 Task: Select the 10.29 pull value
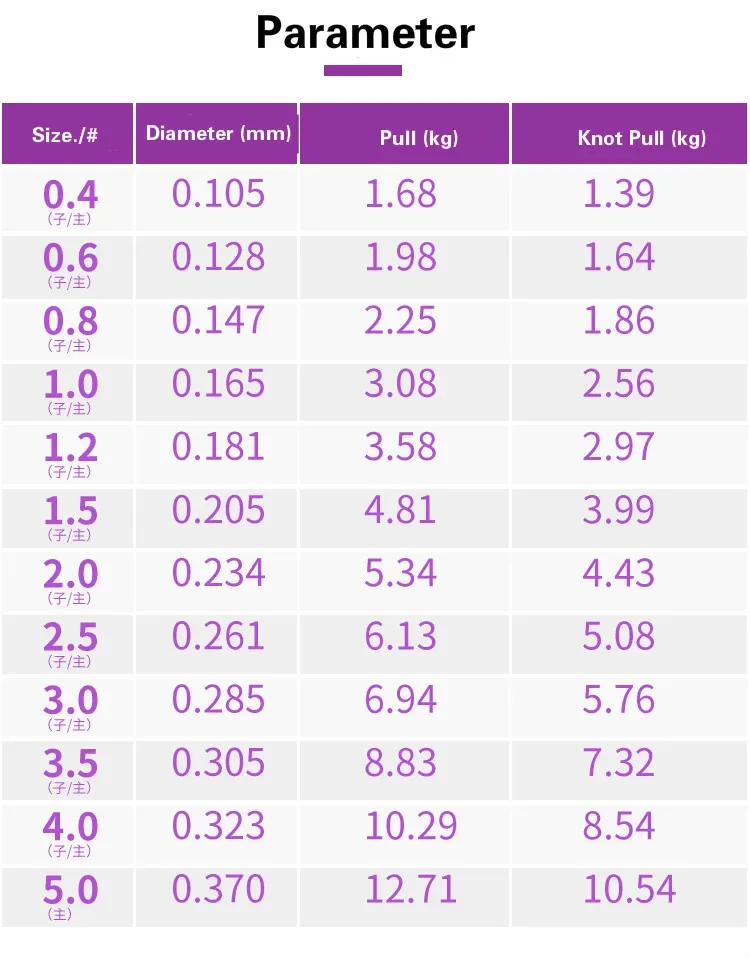tap(410, 826)
